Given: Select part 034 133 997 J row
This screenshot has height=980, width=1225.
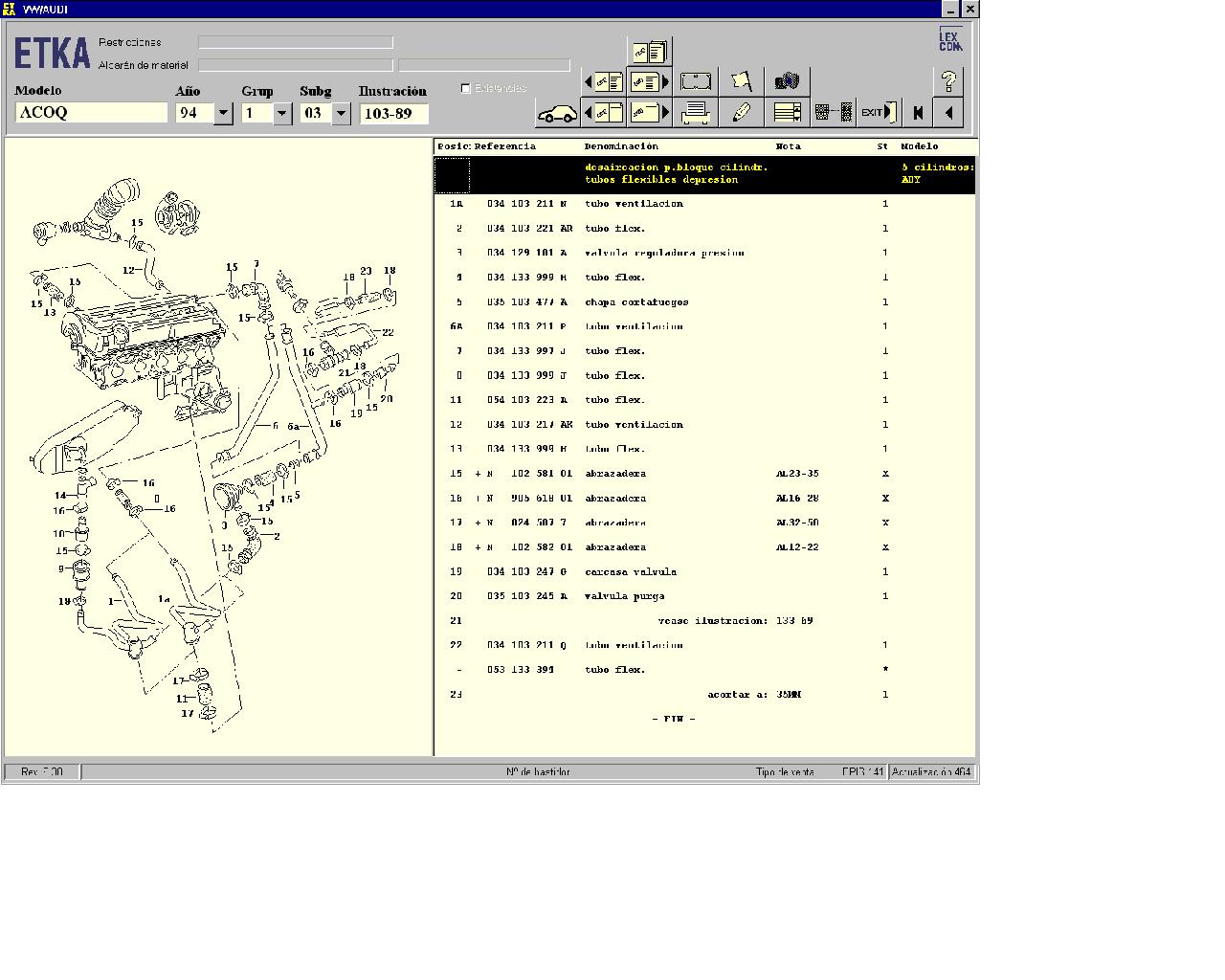Looking at the screenshot, I should click(x=705, y=351).
